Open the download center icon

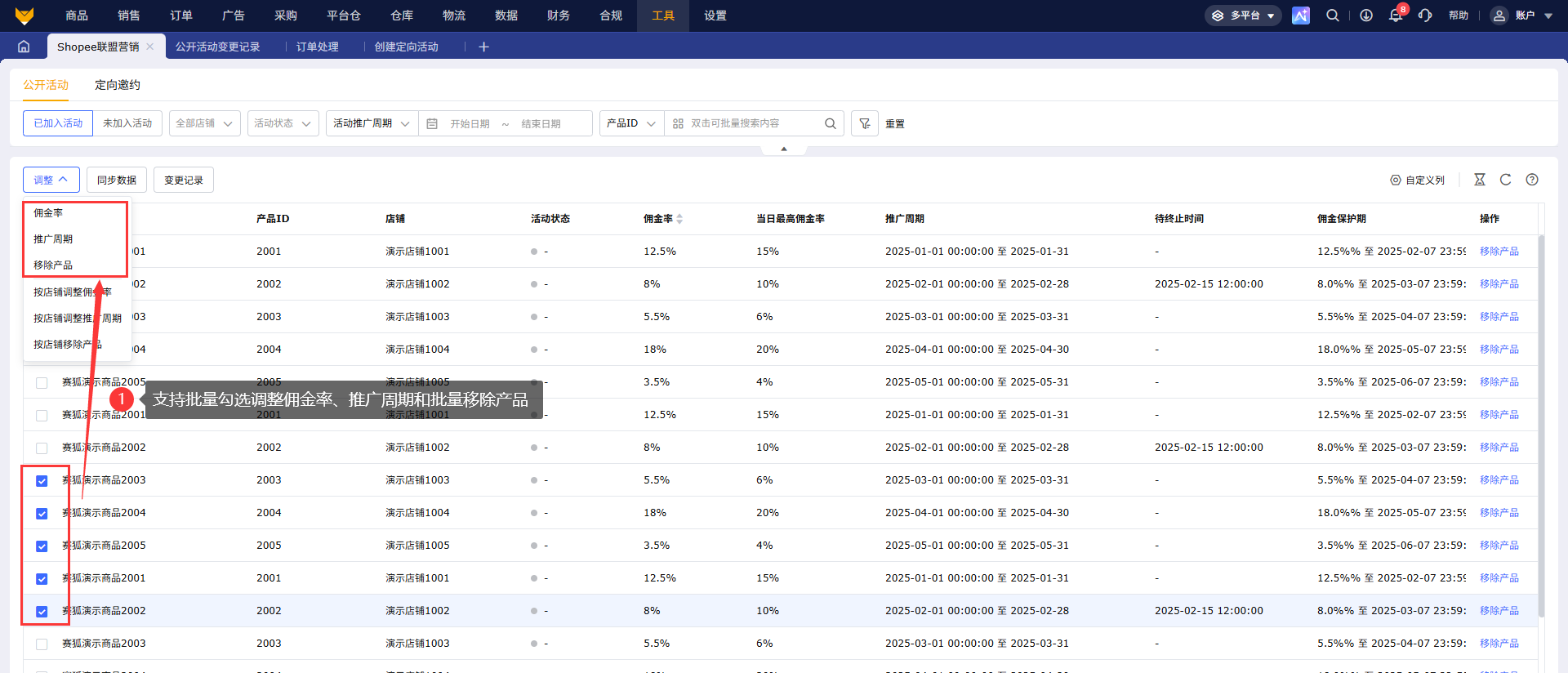click(x=1366, y=16)
